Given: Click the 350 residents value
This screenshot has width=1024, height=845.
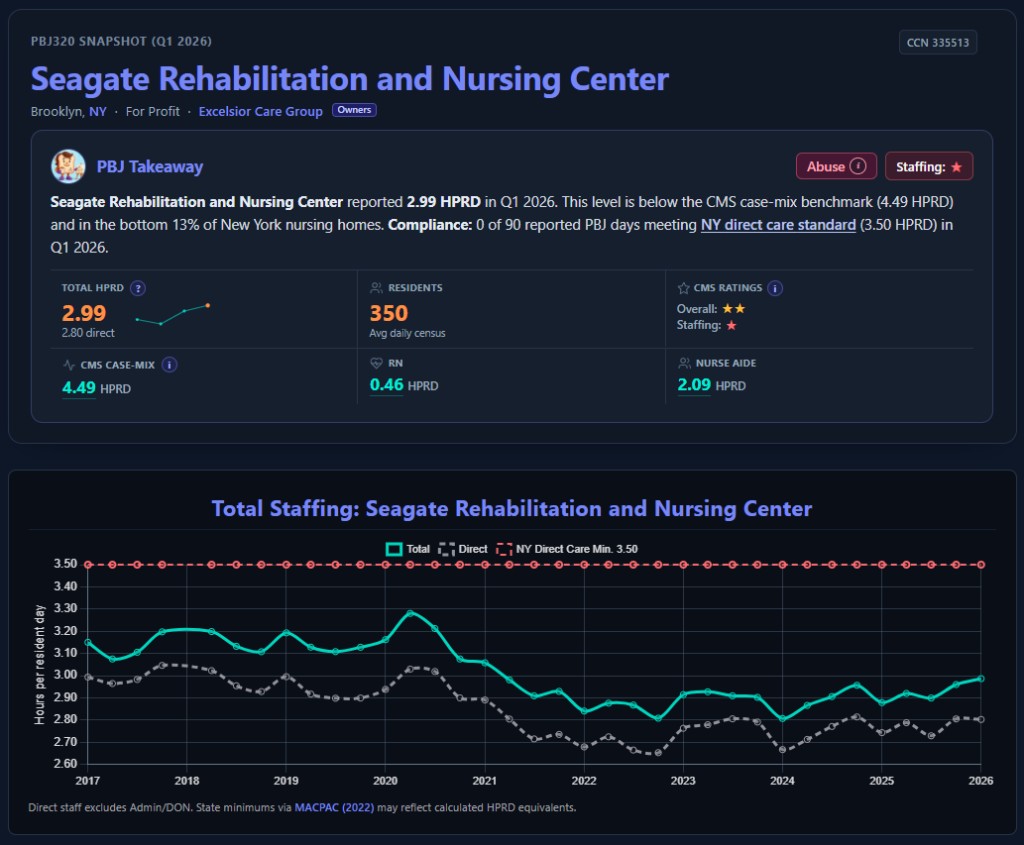Looking at the screenshot, I should tap(389, 313).
